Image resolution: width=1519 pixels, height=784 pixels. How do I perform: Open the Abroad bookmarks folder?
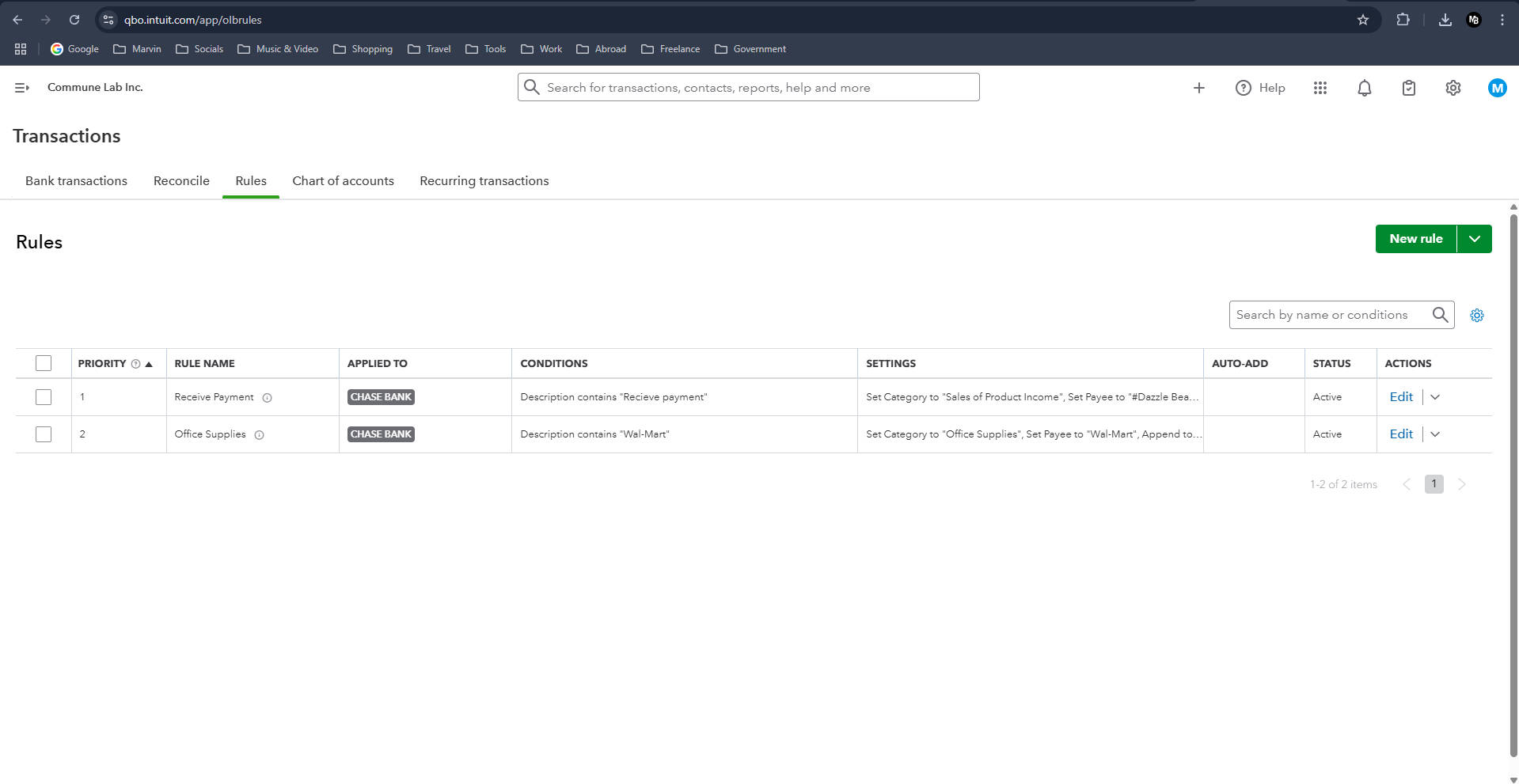pos(602,49)
